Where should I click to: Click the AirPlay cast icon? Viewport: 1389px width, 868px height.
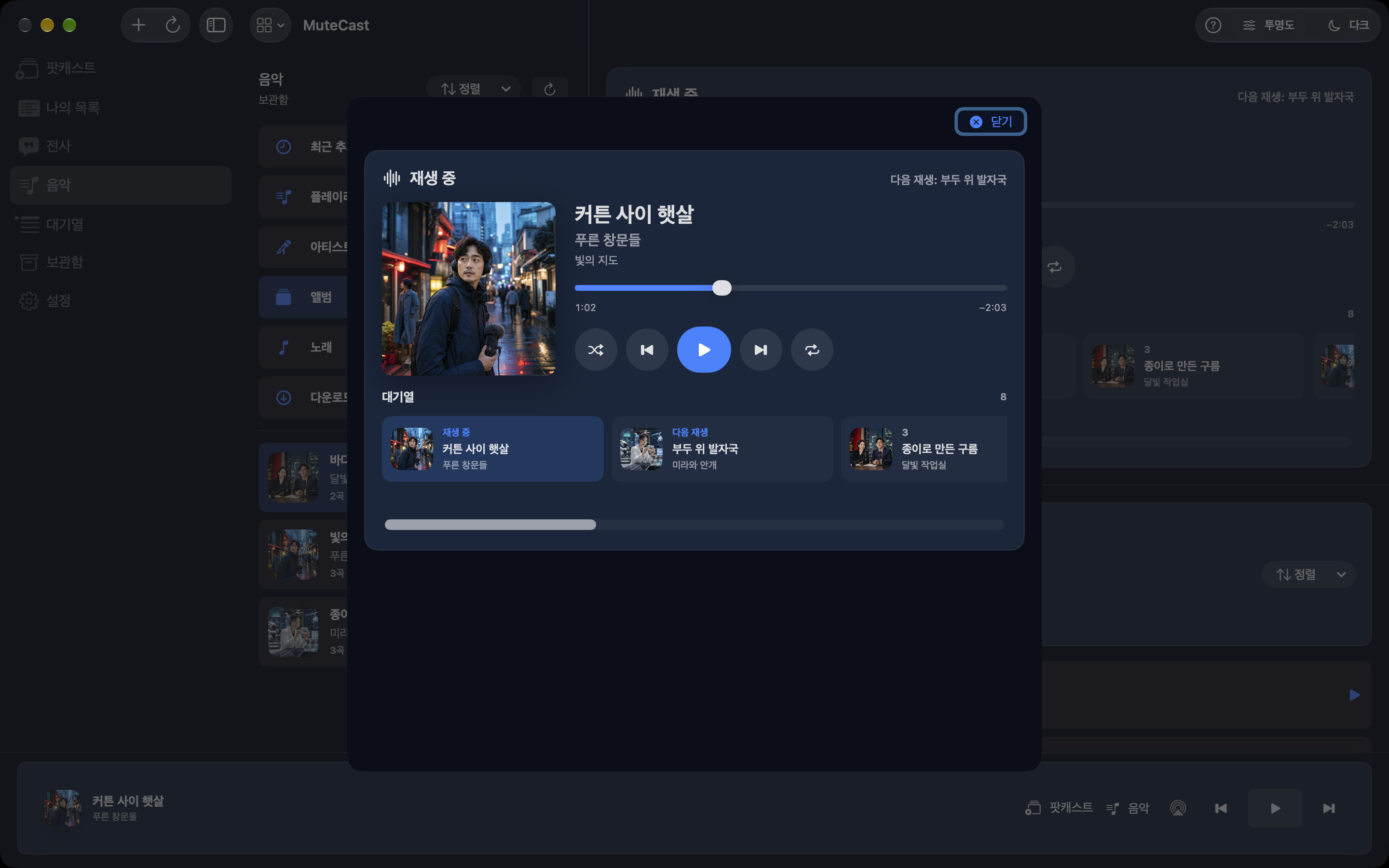click(1178, 808)
